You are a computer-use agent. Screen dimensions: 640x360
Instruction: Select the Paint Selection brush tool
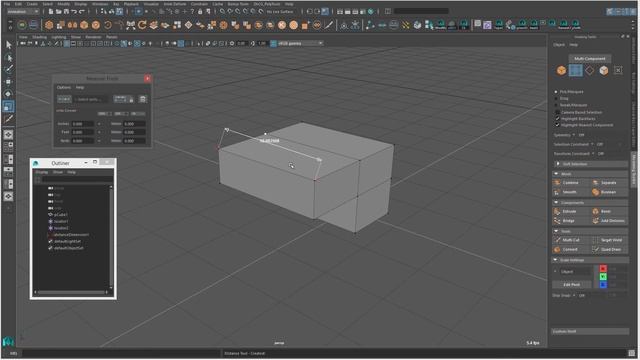pos(9,70)
